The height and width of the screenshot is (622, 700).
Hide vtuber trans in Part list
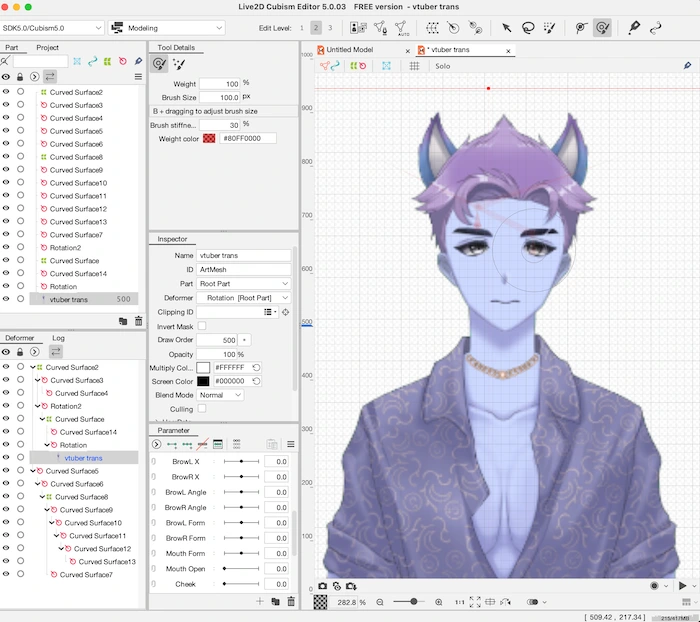[x=6, y=299]
